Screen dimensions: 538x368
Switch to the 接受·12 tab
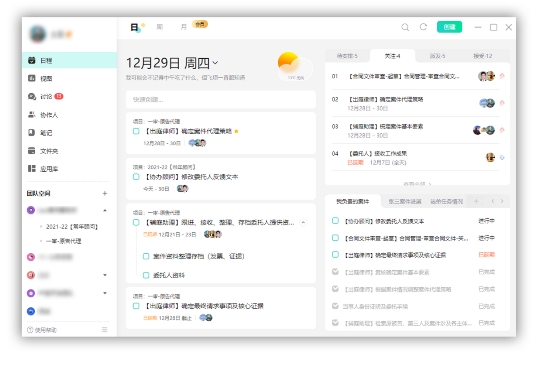[x=482, y=56]
